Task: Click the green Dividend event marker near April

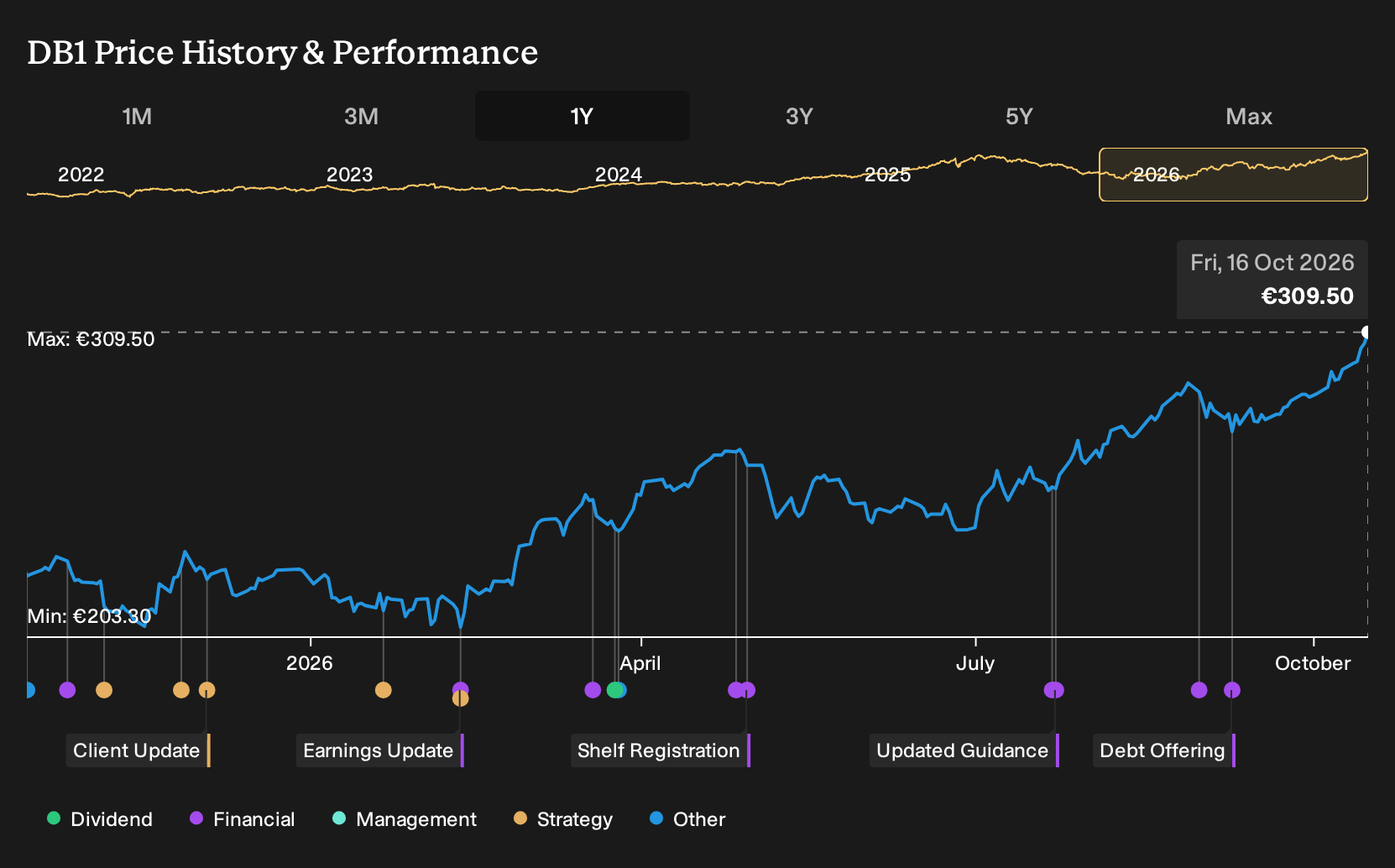Action: 614,690
